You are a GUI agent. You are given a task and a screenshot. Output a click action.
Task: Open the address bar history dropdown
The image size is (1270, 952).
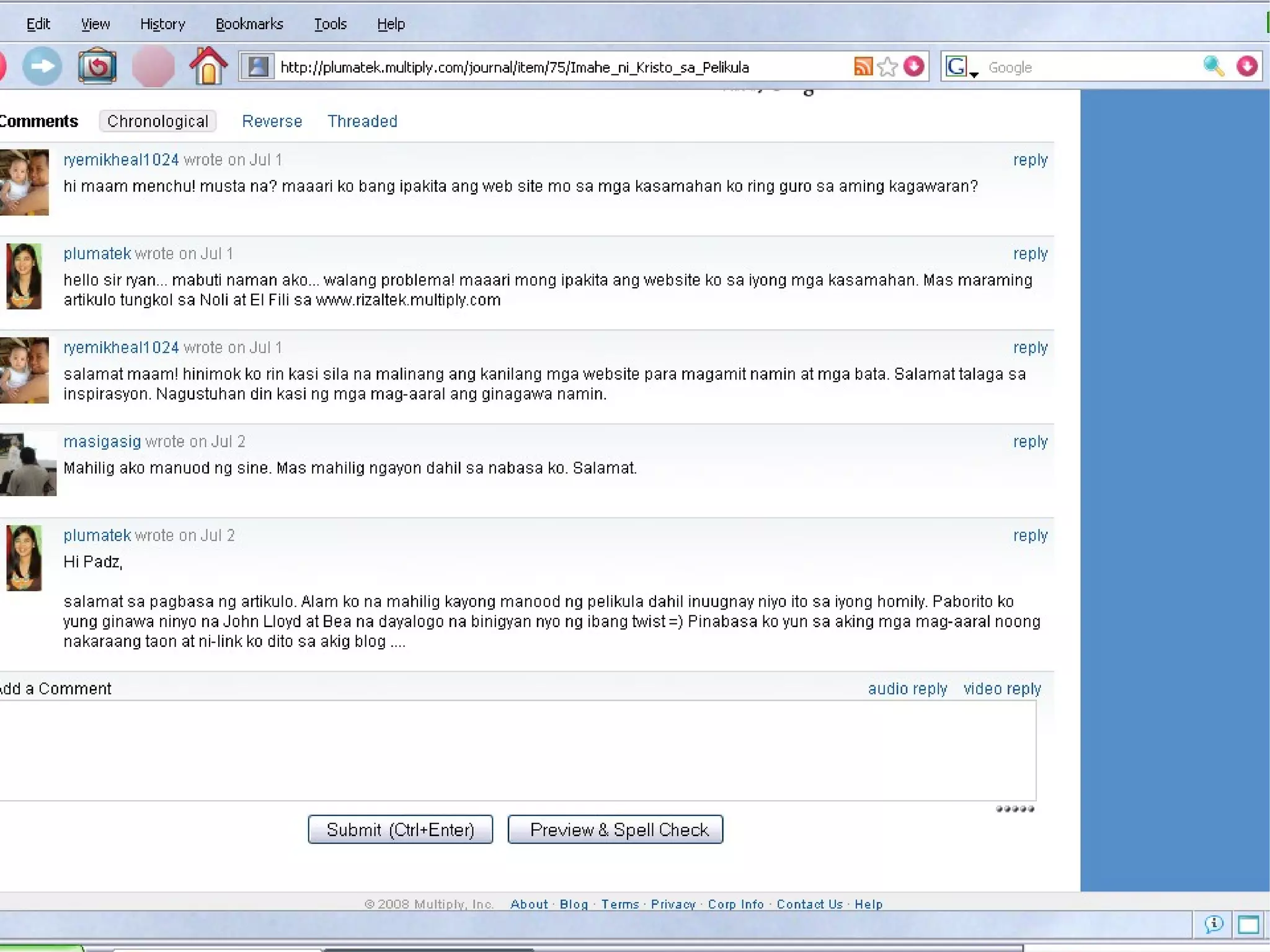pos(914,66)
